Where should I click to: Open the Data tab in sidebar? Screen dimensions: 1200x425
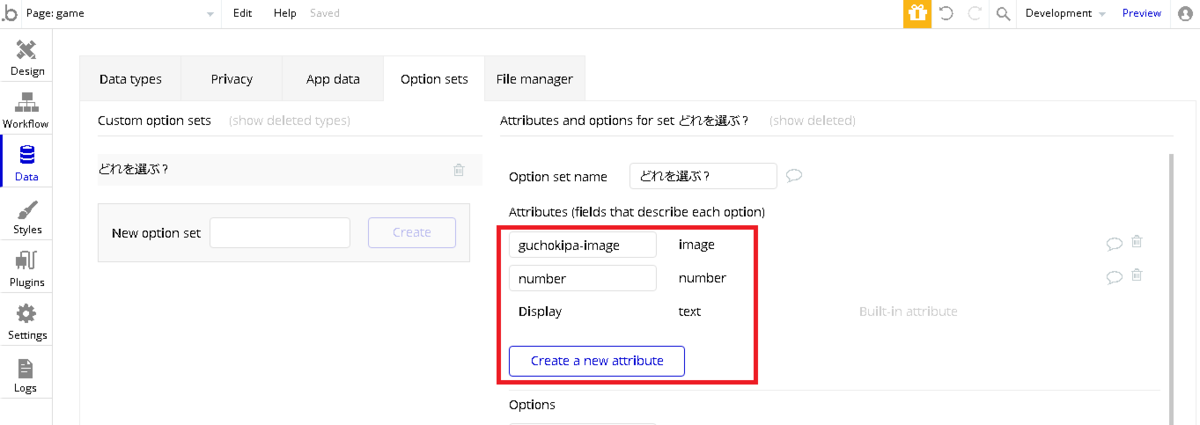26,164
